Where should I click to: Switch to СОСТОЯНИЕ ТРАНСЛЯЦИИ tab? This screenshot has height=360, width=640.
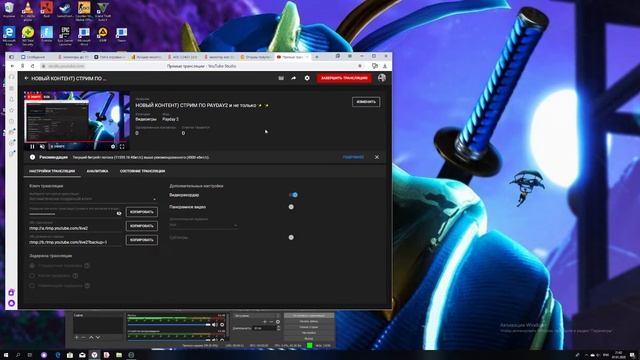(x=142, y=171)
